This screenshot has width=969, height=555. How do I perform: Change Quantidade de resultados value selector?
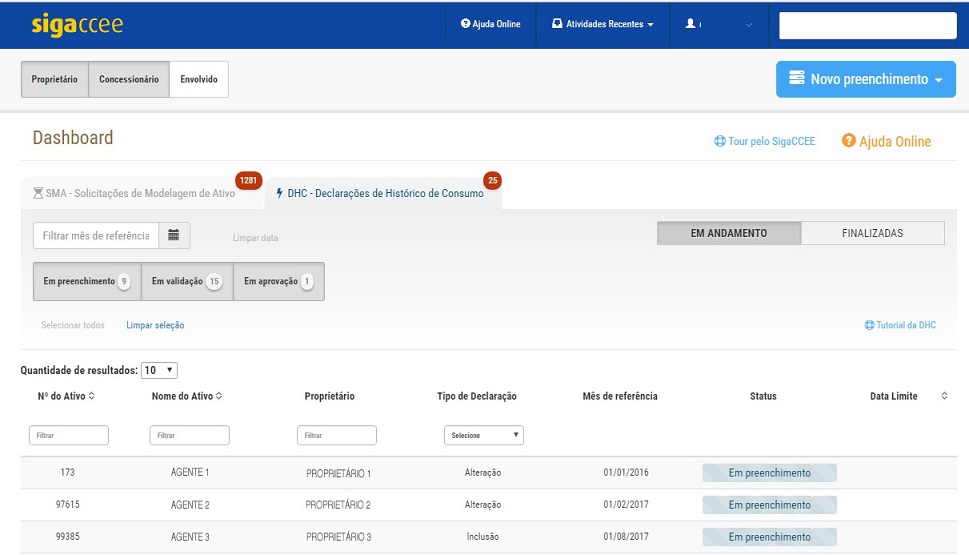pyautogui.click(x=160, y=370)
